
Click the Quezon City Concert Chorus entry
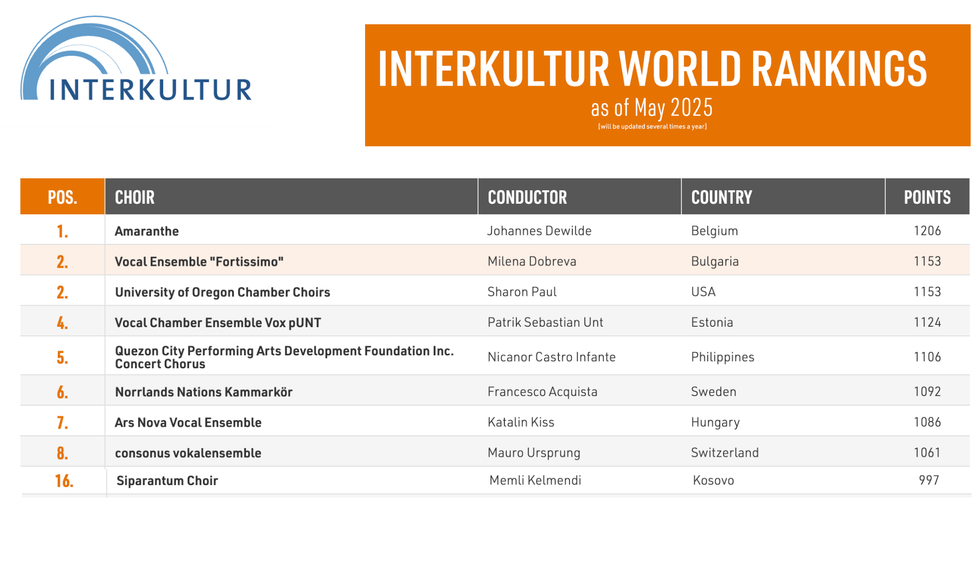coord(284,357)
